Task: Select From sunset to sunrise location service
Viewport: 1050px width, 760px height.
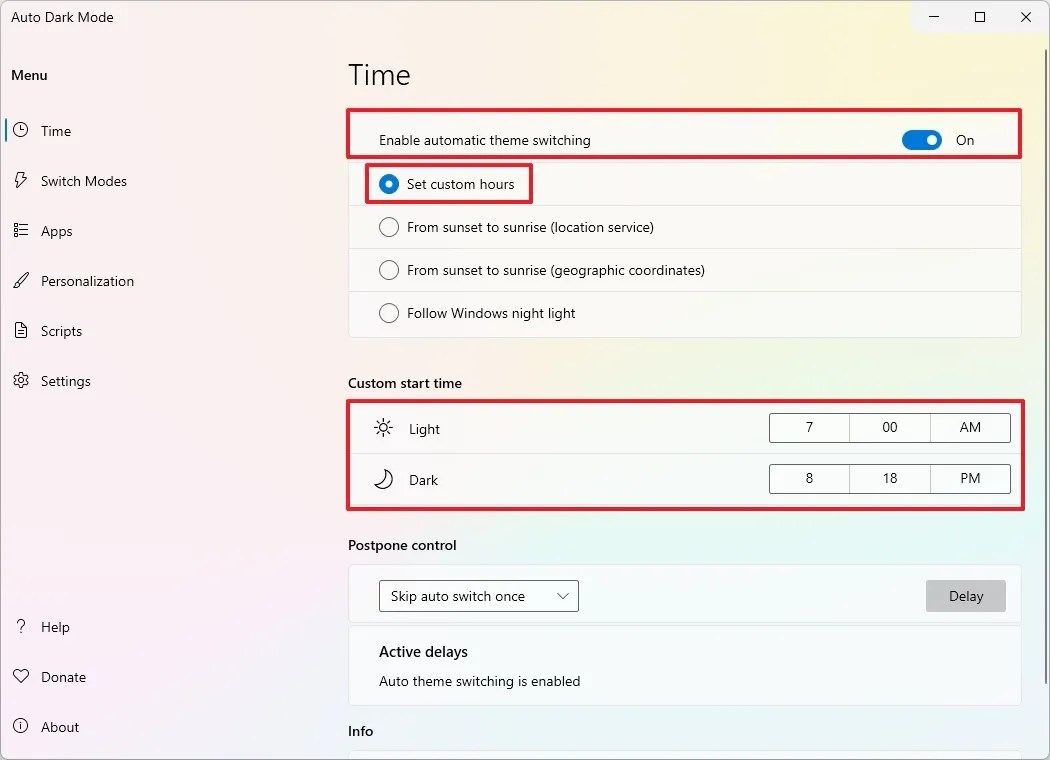Action: click(x=389, y=227)
